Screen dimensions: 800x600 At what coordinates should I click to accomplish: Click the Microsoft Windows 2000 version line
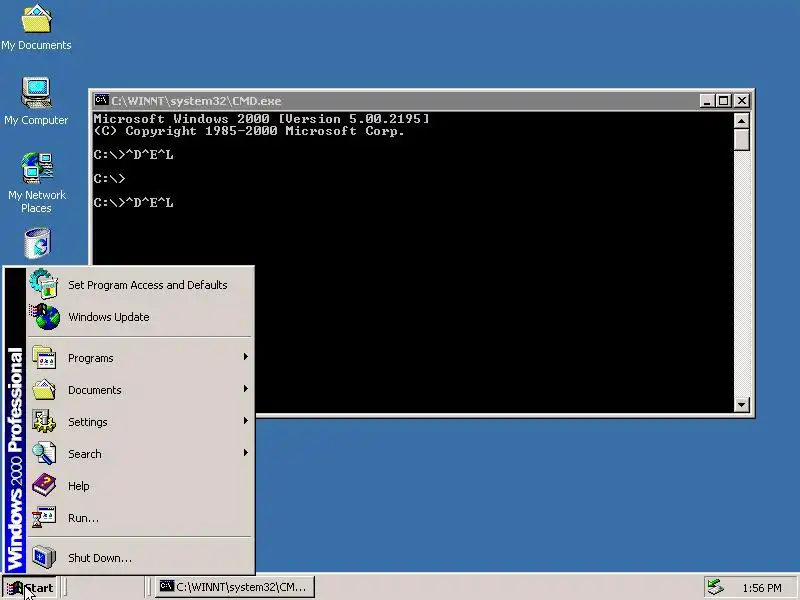tap(261, 119)
